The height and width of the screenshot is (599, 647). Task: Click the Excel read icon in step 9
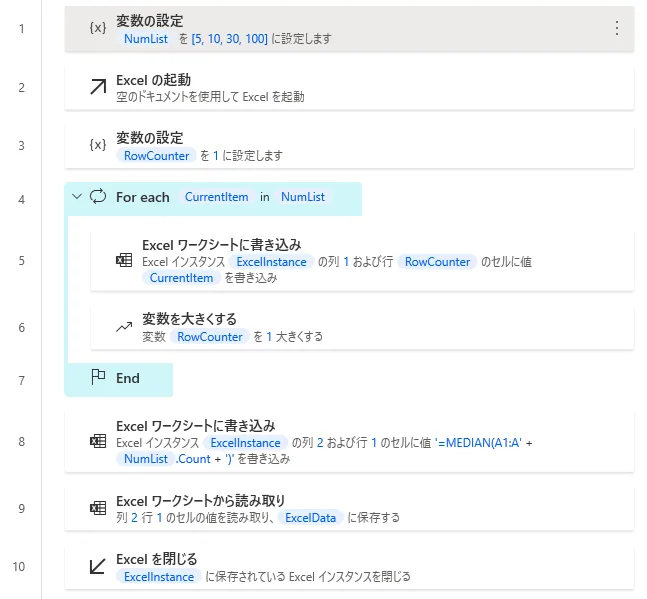tap(98, 508)
